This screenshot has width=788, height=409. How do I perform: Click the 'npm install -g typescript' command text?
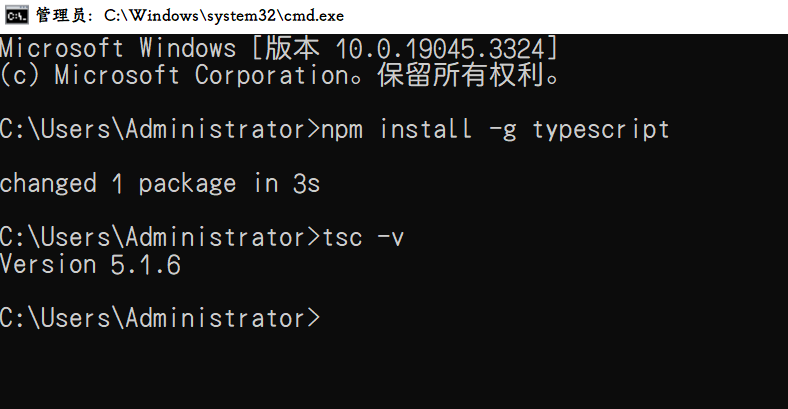pos(496,129)
